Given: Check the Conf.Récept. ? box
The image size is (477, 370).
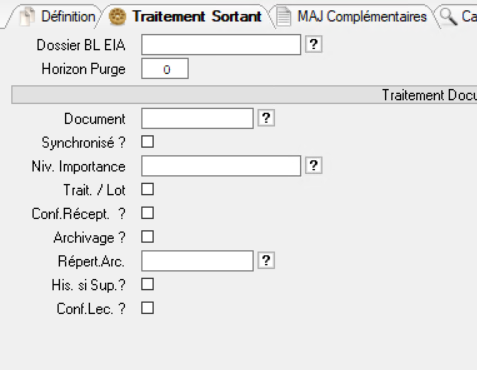Looking at the screenshot, I should point(147,213).
